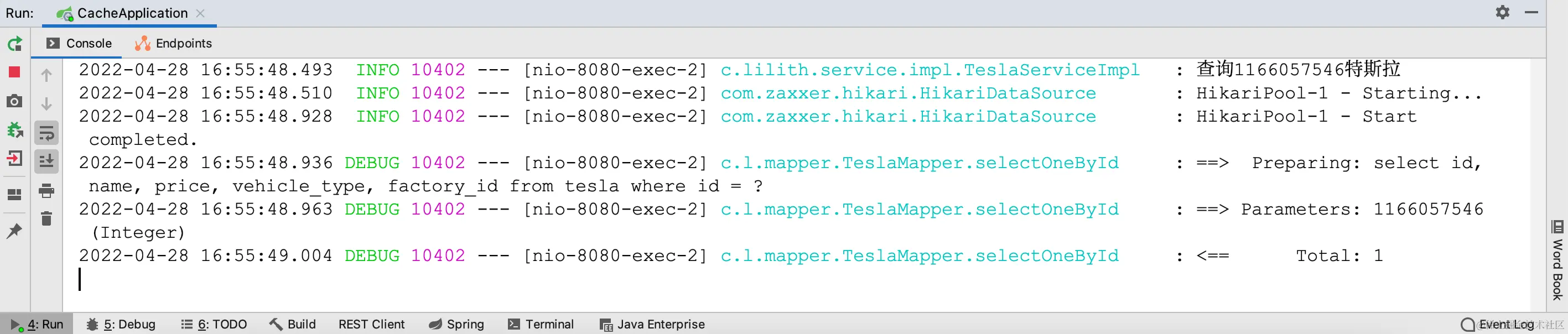1568x334 pixels.
Task: Toggle scroll to end of console
Action: click(x=46, y=161)
